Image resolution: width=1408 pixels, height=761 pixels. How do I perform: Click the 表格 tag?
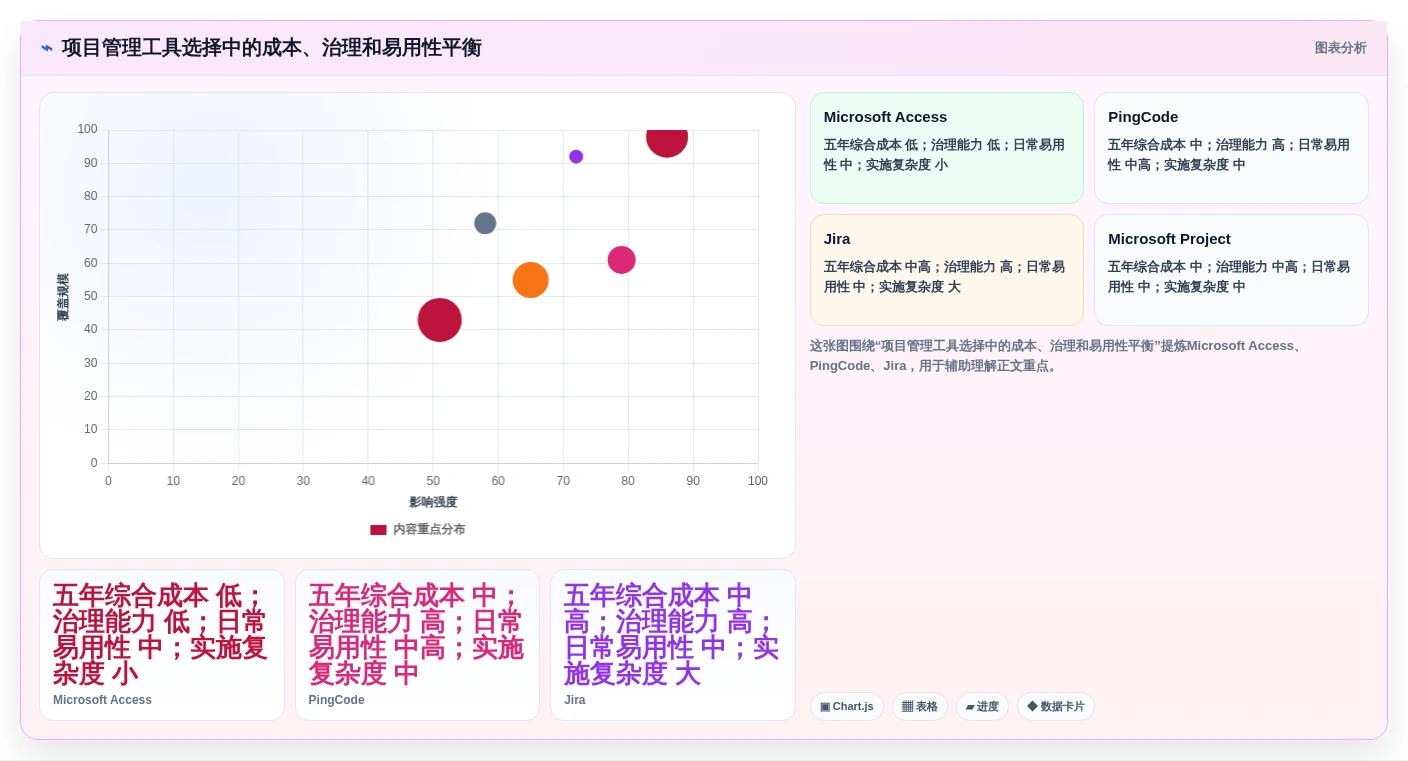point(920,707)
